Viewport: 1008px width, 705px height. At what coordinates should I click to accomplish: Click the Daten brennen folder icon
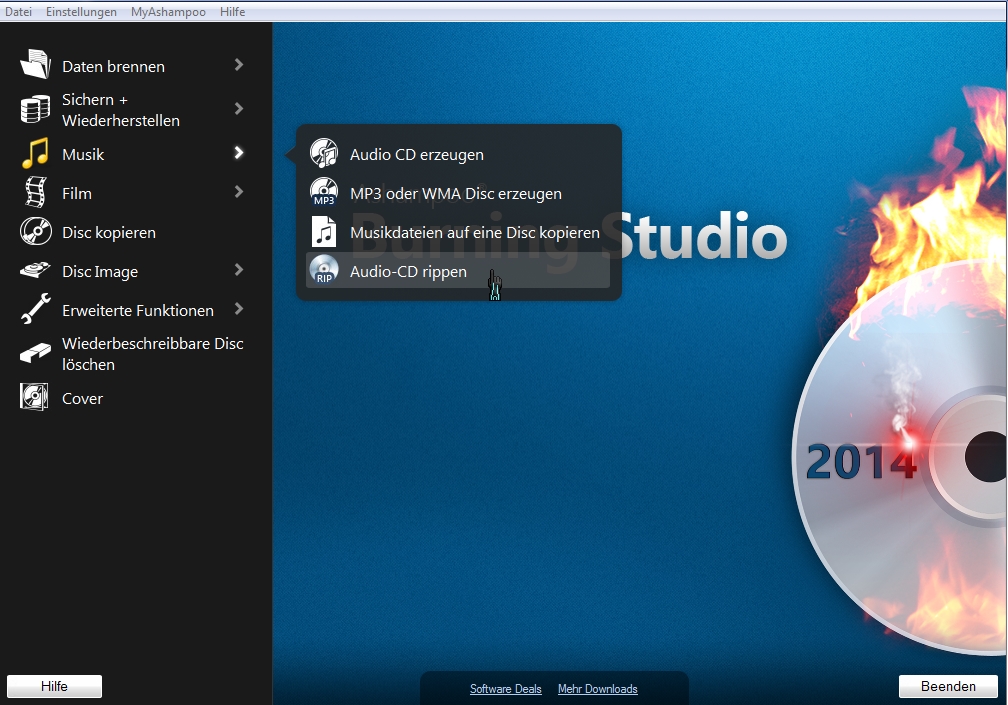35,65
